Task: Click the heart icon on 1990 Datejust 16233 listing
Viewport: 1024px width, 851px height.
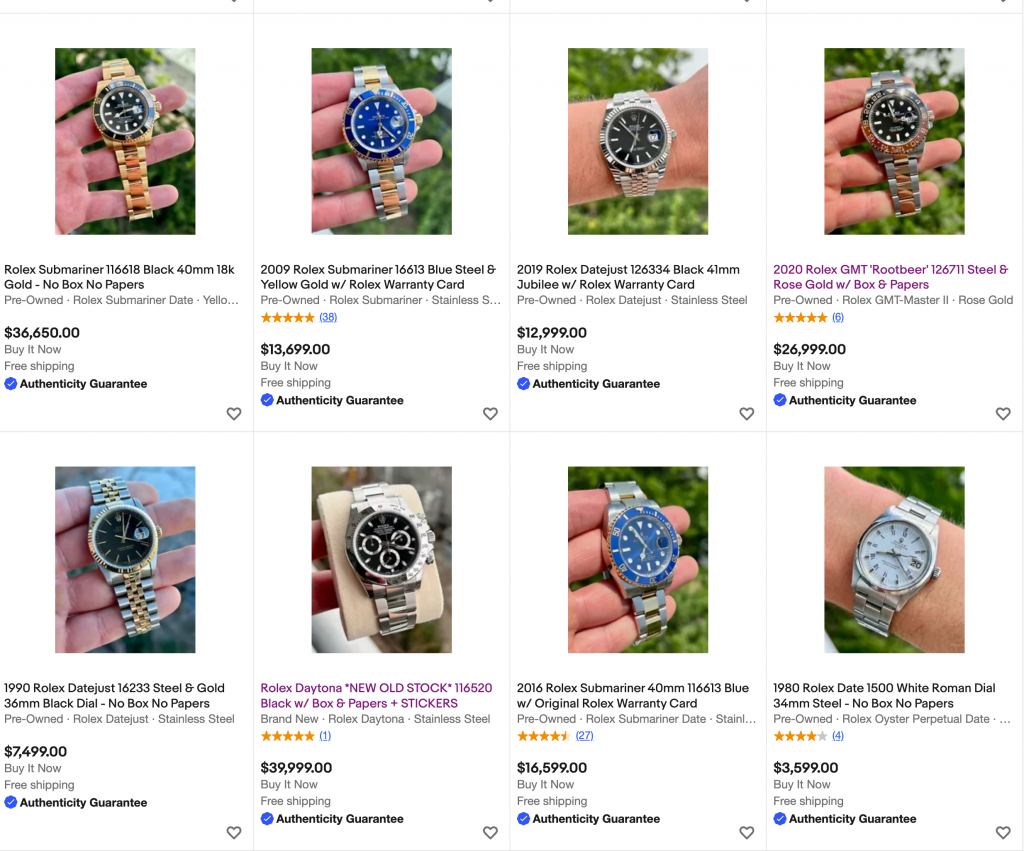Action: point(233,832)
